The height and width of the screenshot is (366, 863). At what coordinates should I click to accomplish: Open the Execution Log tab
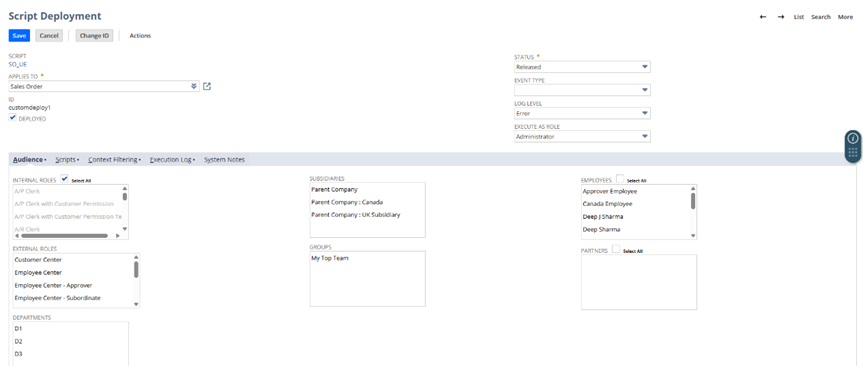(173, 160)
